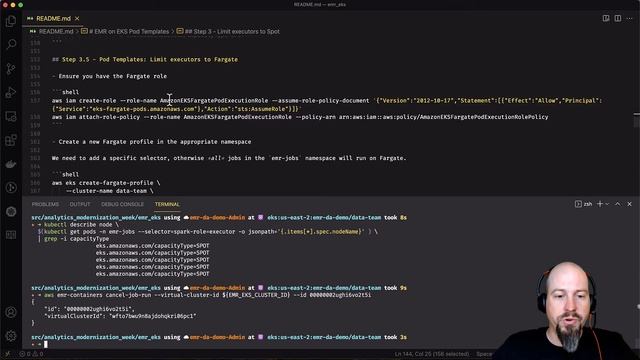This screenshot has height=360, width=640.
Task: Click the first layout icon beside split editor
Action: tap(606, 18)
